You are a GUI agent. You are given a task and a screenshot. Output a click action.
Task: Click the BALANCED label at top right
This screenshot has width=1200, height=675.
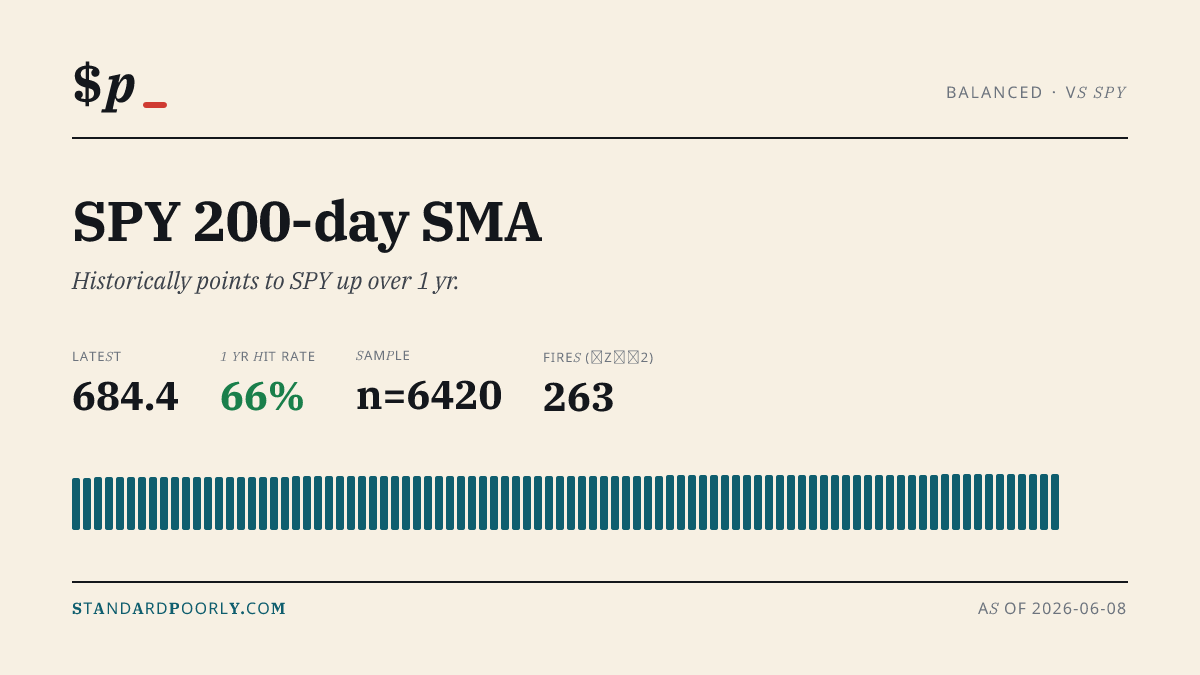[994, 92]
